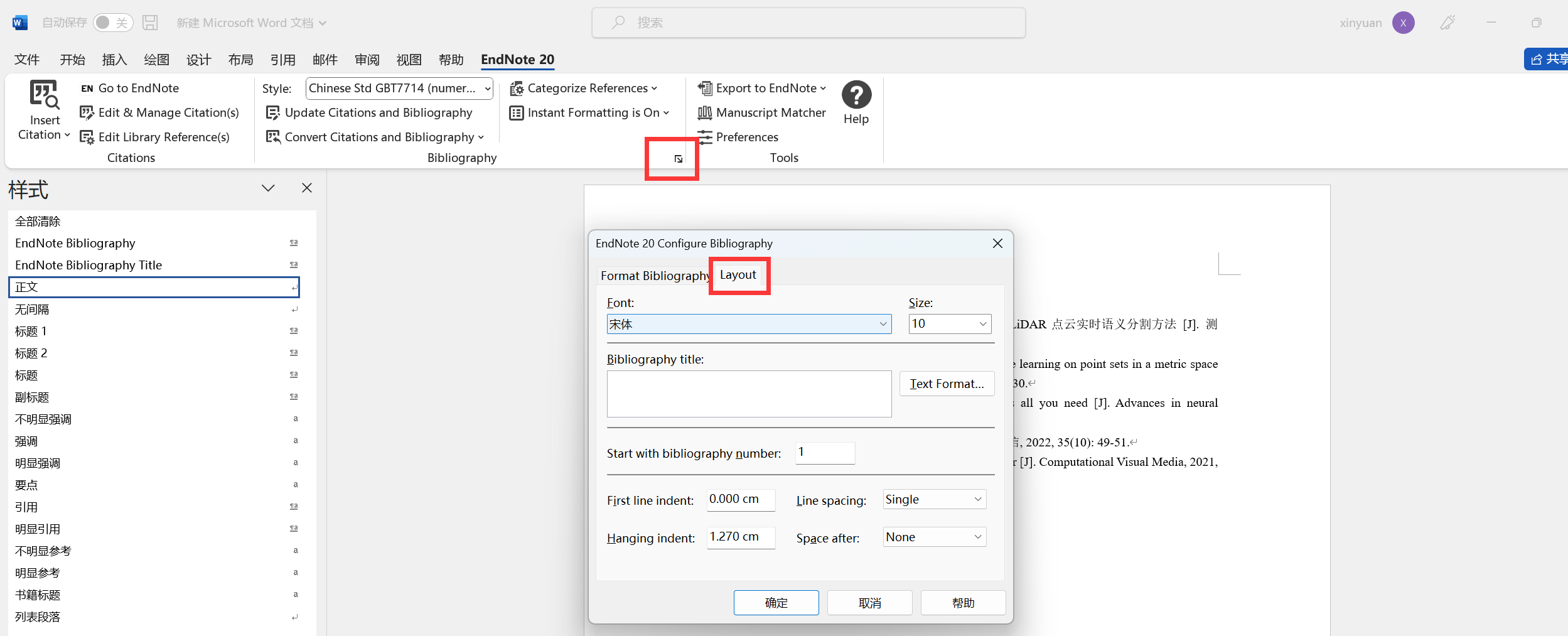Toggle AutoSave switch off/on
1568x636 pixels.
point(113,23)
